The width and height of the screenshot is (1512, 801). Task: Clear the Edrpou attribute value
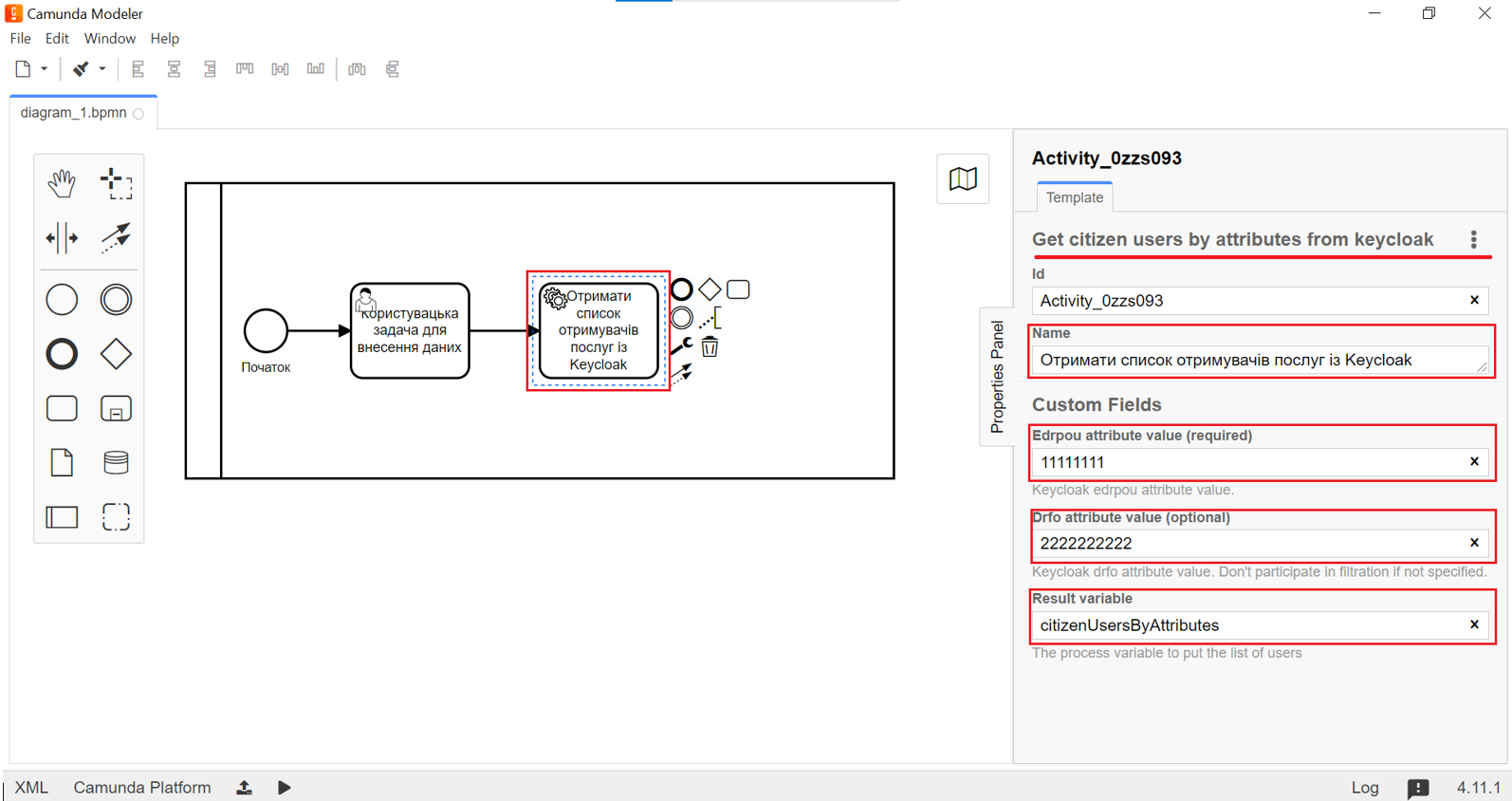click(1474, 461)
